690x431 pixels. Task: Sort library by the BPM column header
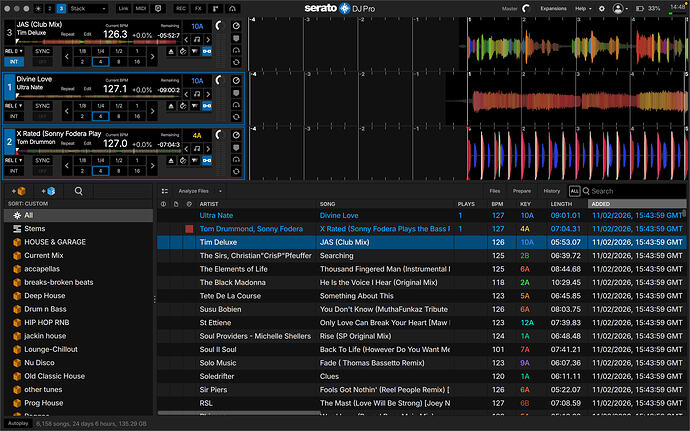(497, 204)
